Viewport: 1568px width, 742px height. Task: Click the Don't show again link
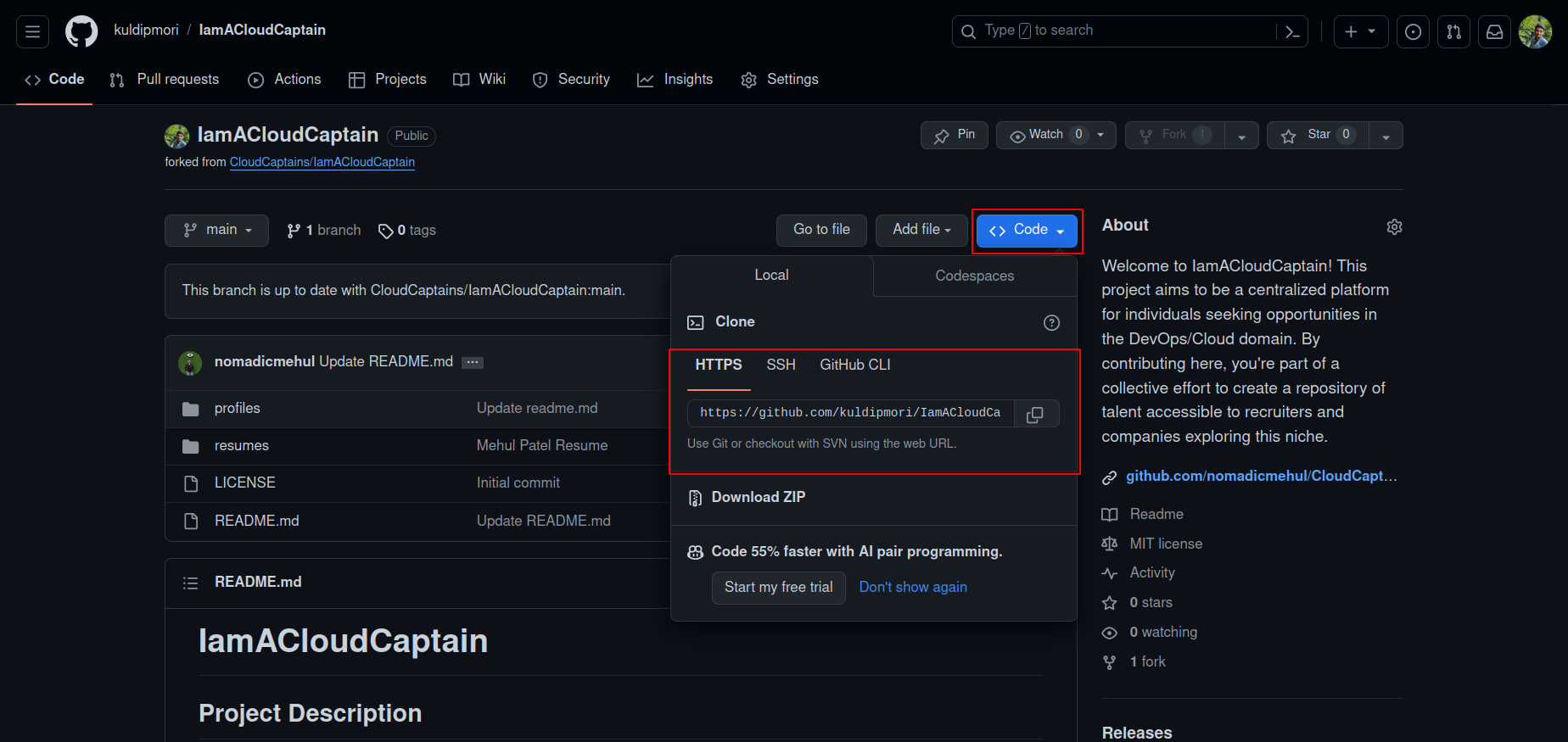[x=913, y=588]
